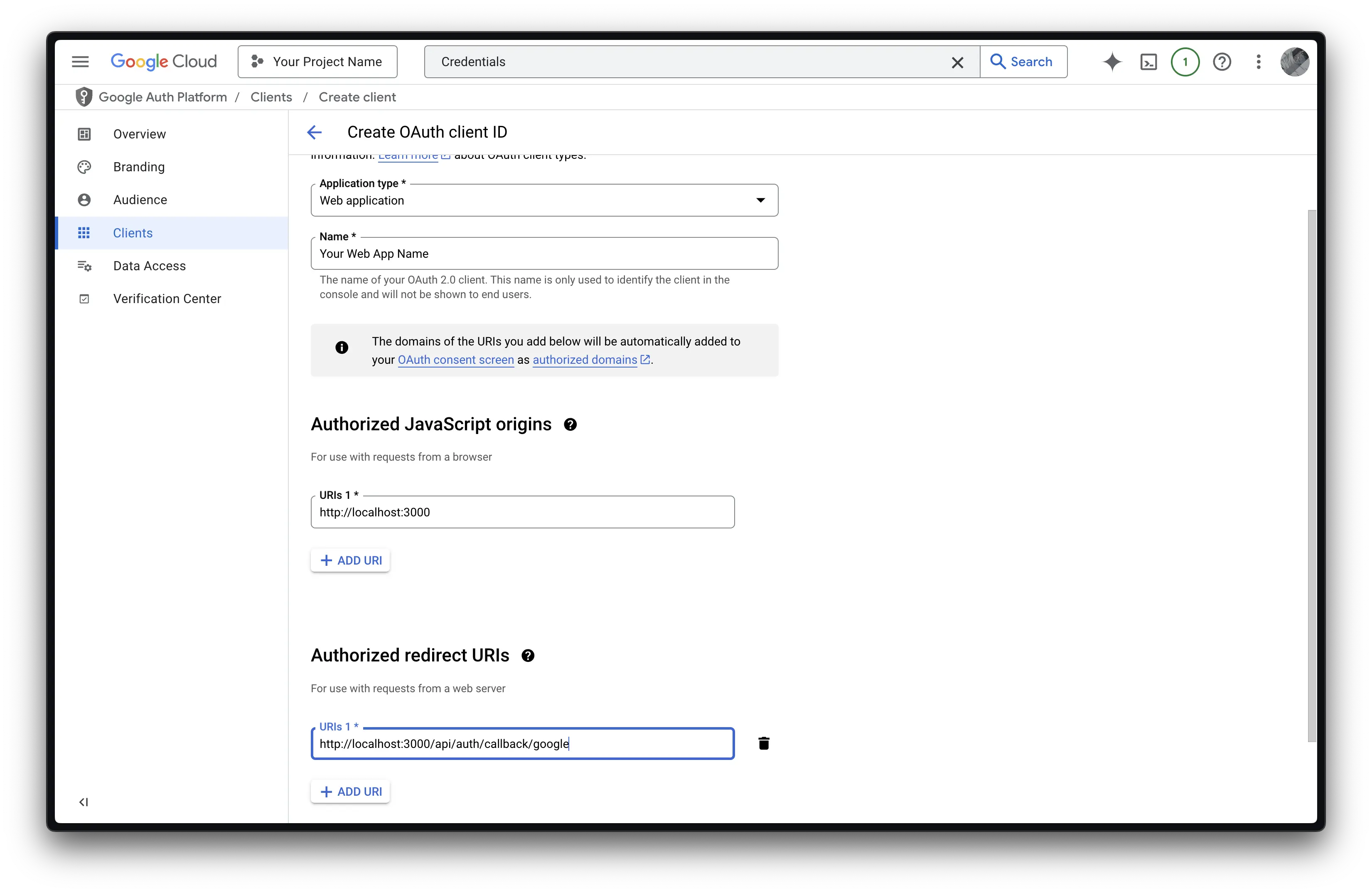Screen dimensions: 1372x893
Task: Open the hamburger navigation menu
Action: (x=80, y=62)
